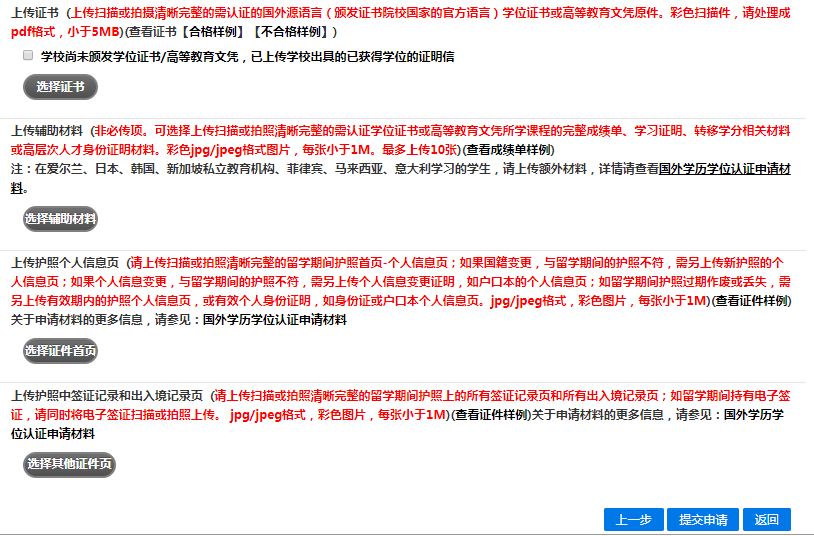The height and width of the screenshot is (536, 814).
Task: Click the 返回 button
Action: (x=767, y=519)
